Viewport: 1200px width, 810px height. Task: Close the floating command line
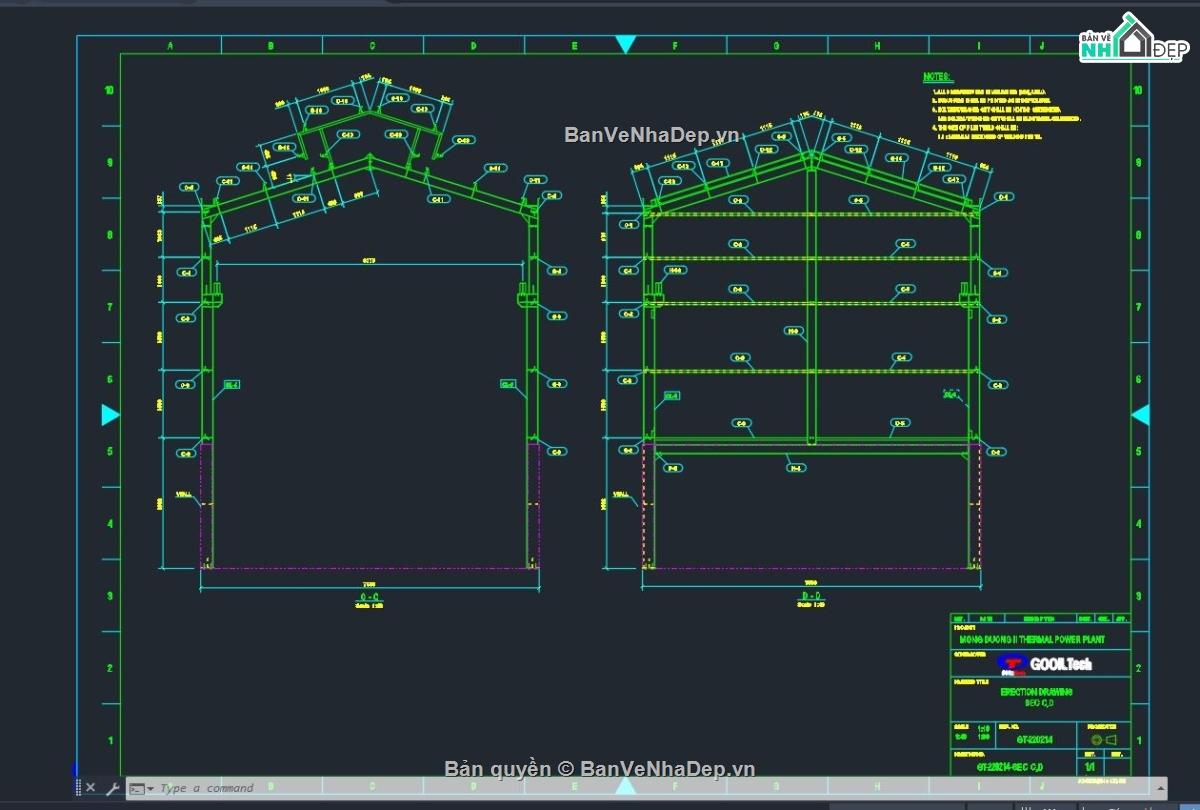(x=91, y=787)
